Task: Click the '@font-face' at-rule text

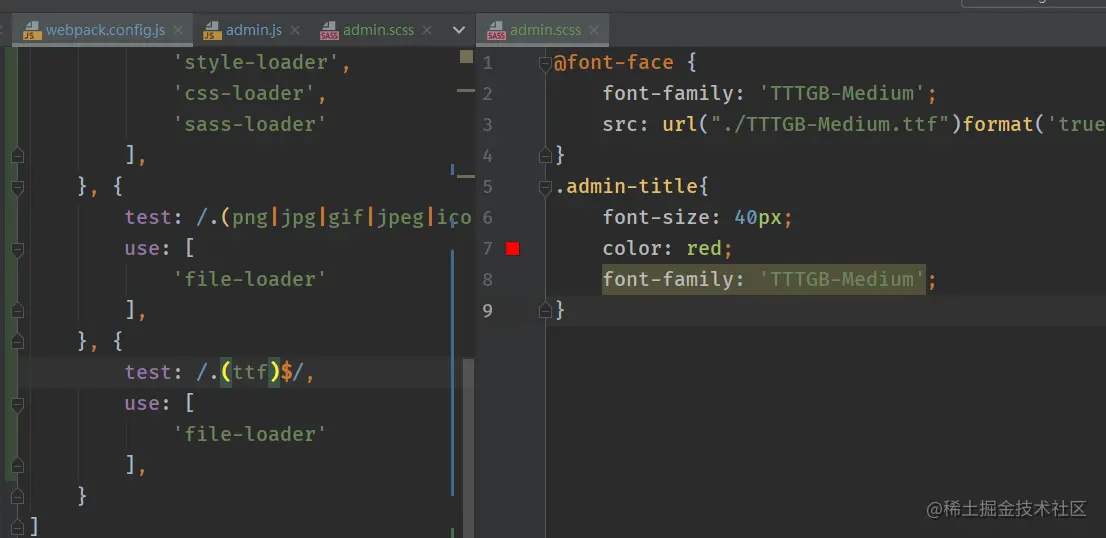Action: click(x=614, y=63)
